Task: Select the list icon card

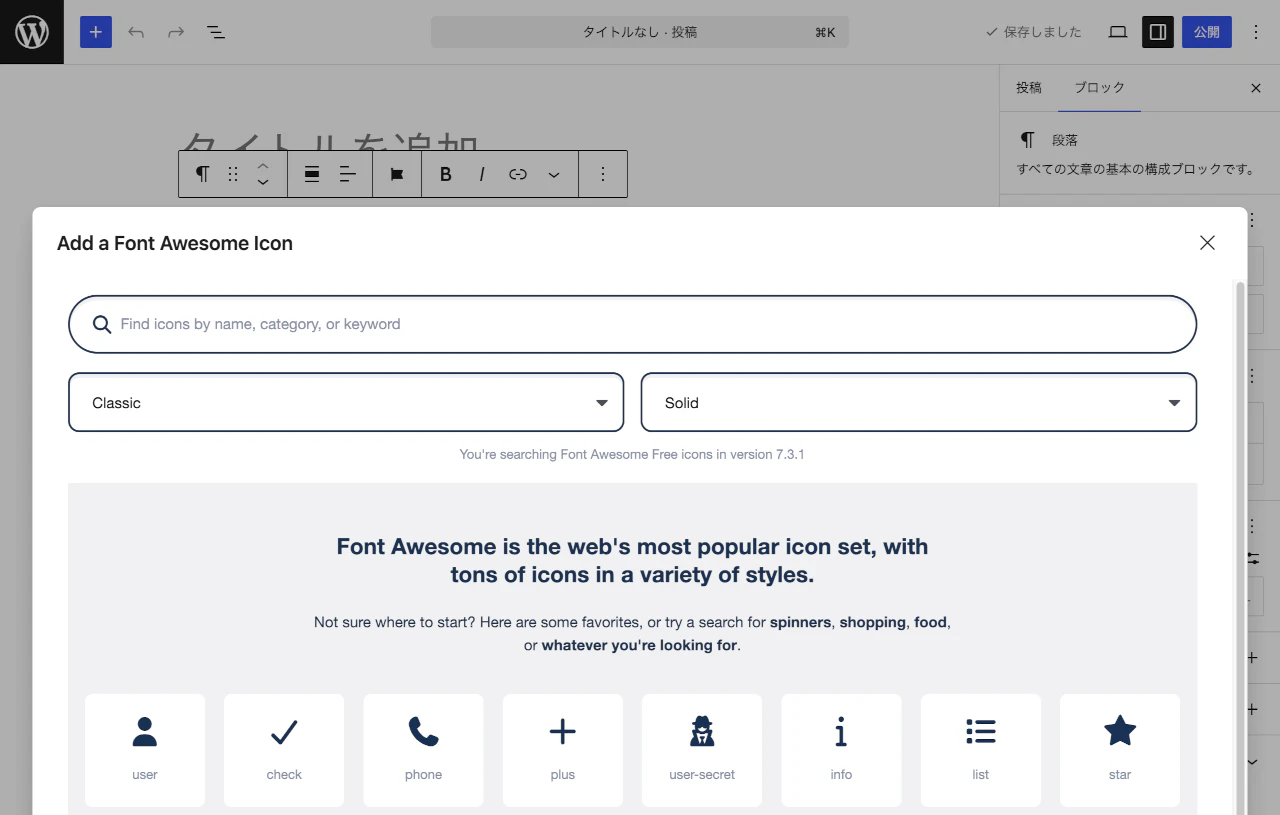Action: (981, 750)
